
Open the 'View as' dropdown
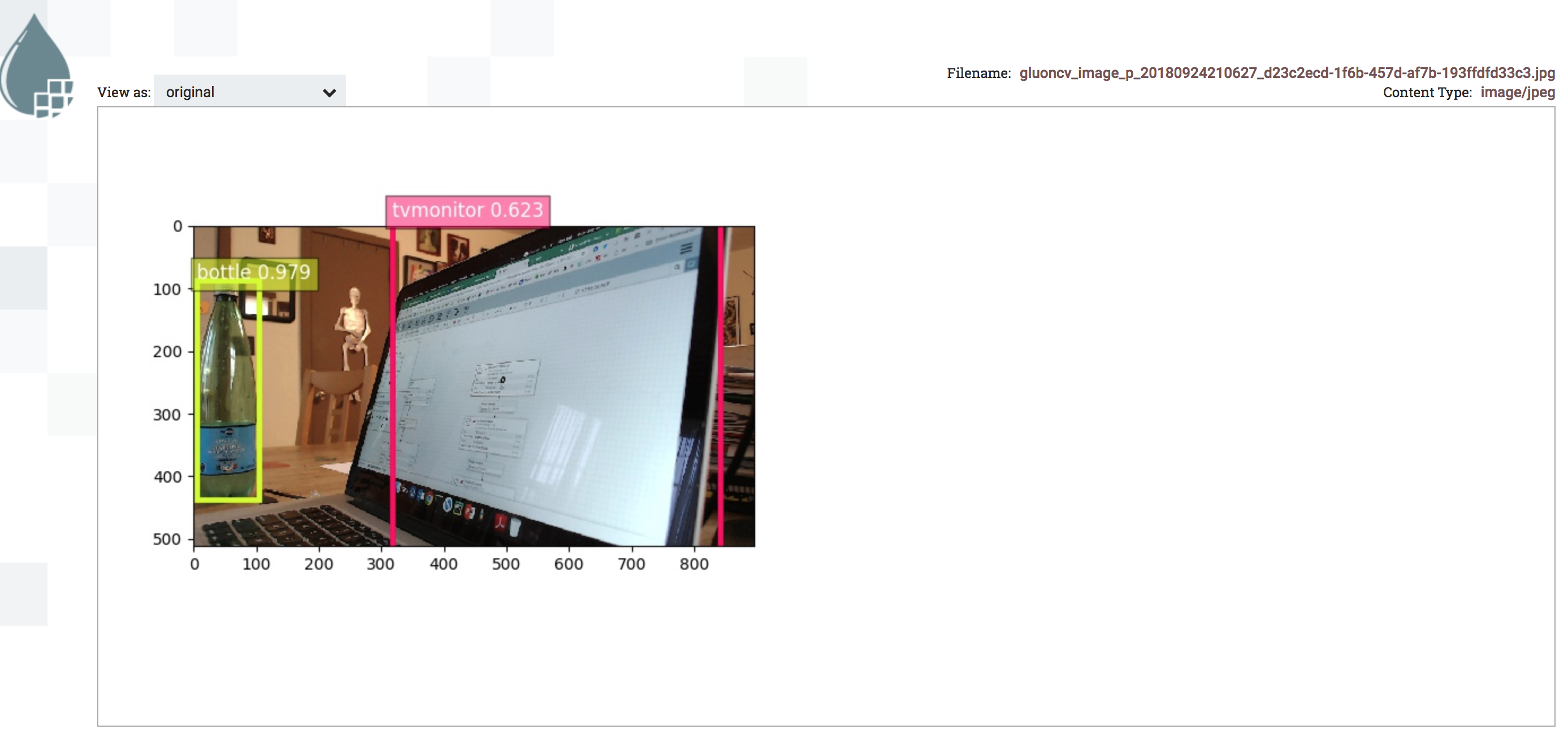(249, 92)
